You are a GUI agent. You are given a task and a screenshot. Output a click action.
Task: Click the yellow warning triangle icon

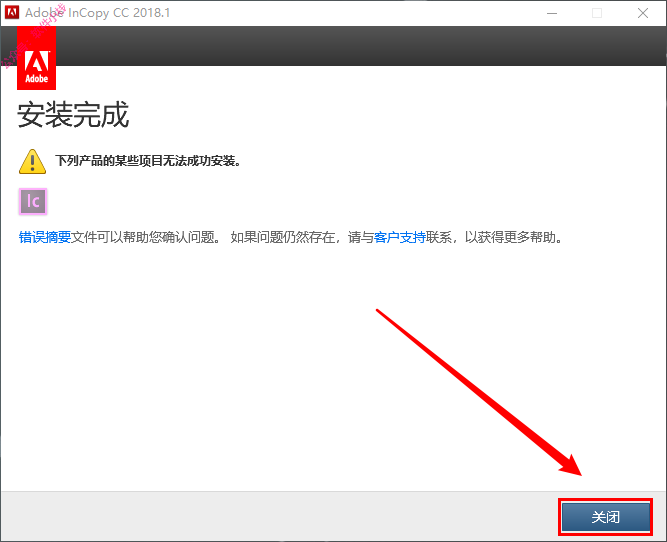point(32,162)
